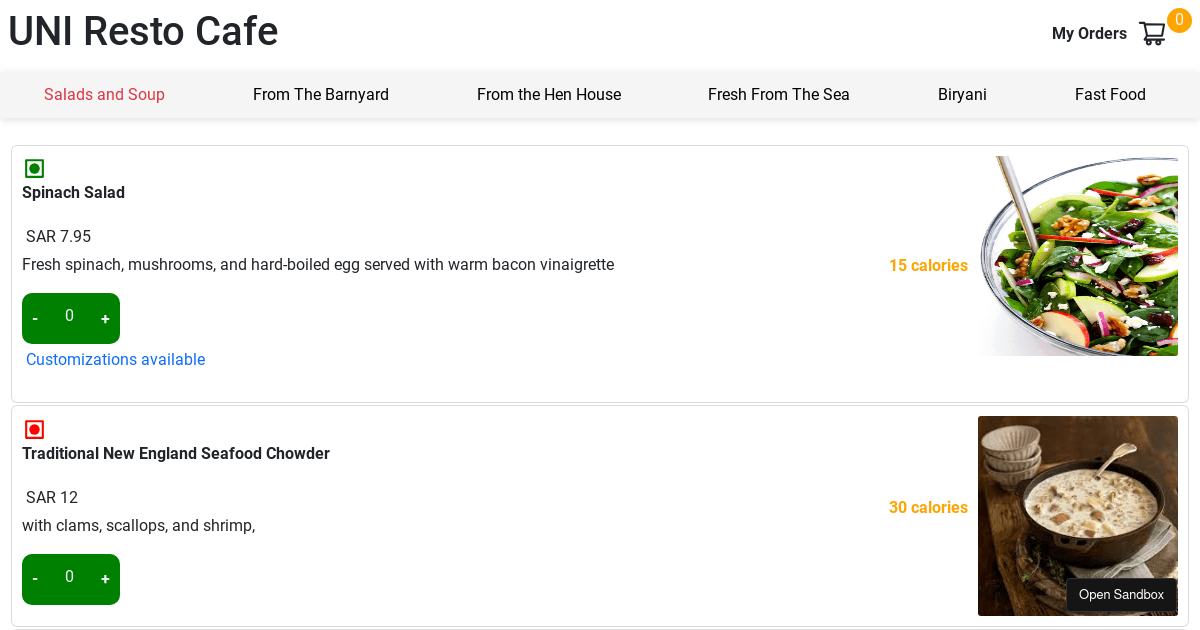The height and width of the screenshot is (630, 1200).
Task: Open the Fresh From The Sea section
Action: click(779, 94)
